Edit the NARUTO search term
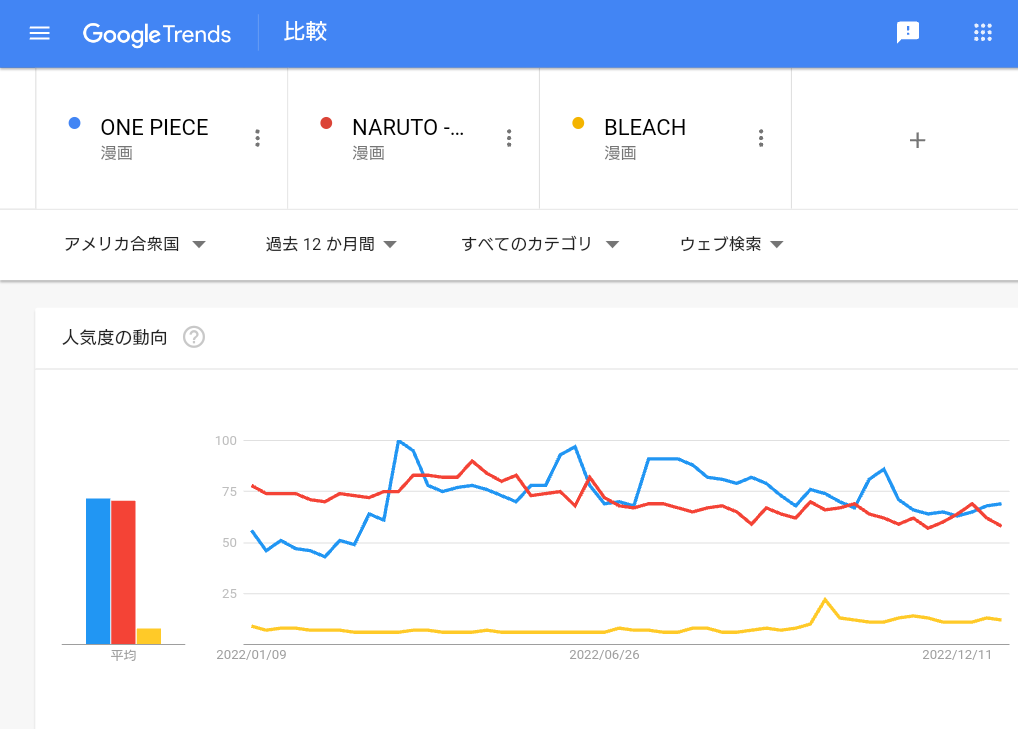The width and height of the screenshot is (1018, 729). pos(408,128)
